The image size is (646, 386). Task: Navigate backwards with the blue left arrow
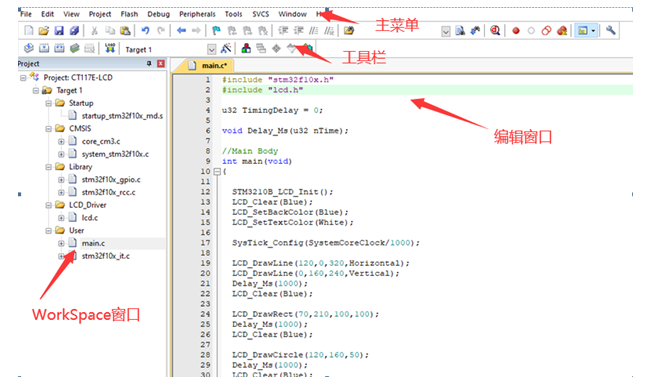click(181, 30)
